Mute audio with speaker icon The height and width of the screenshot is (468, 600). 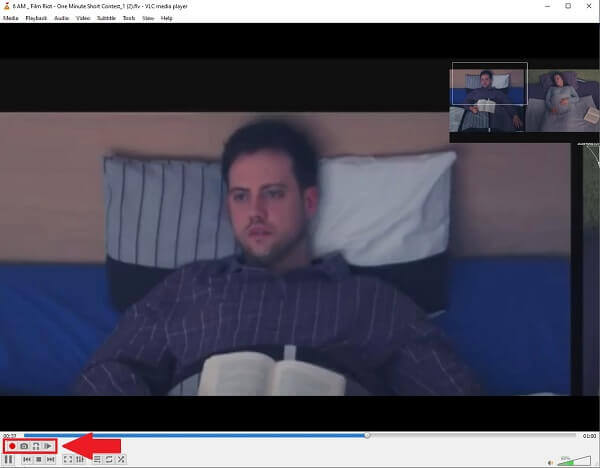click(x=551, y=462)
